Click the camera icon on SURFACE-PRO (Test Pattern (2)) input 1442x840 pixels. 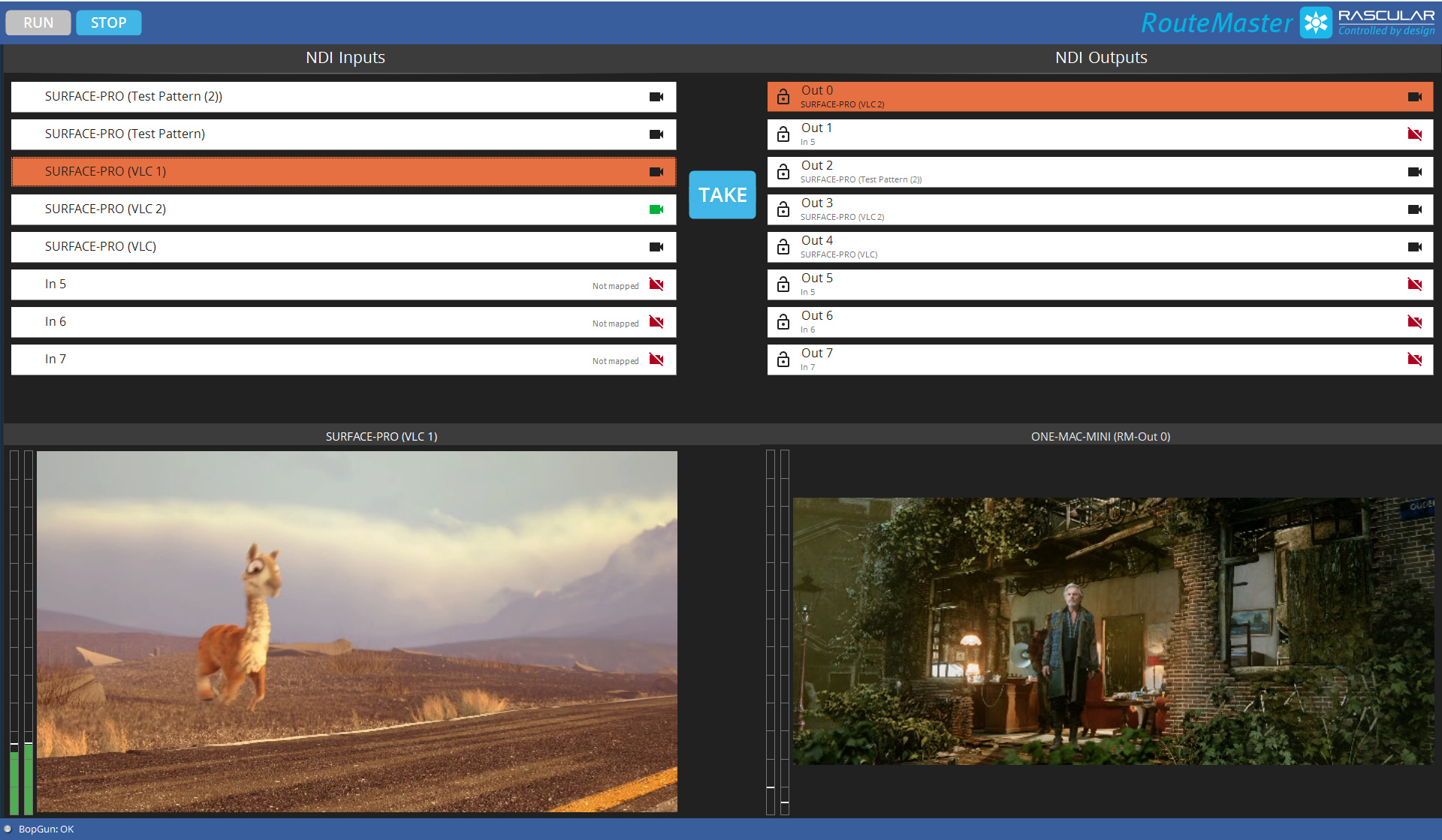click(x=656, y=97)
